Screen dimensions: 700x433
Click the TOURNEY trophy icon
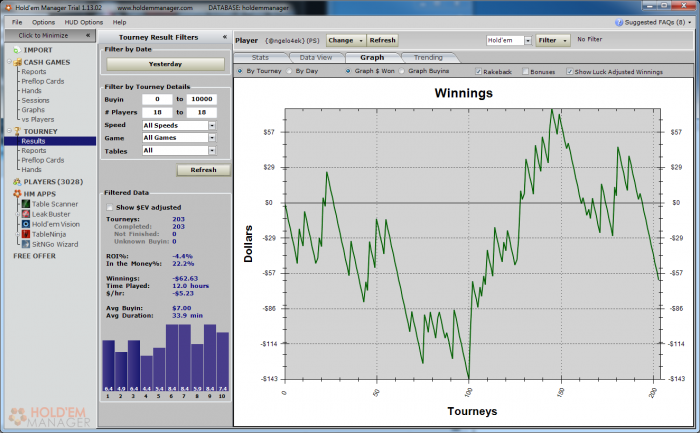coord(17,131)
